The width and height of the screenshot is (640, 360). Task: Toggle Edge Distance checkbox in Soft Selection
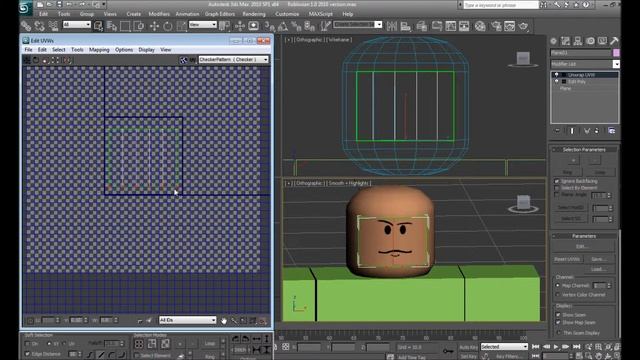tap(27, 354)
